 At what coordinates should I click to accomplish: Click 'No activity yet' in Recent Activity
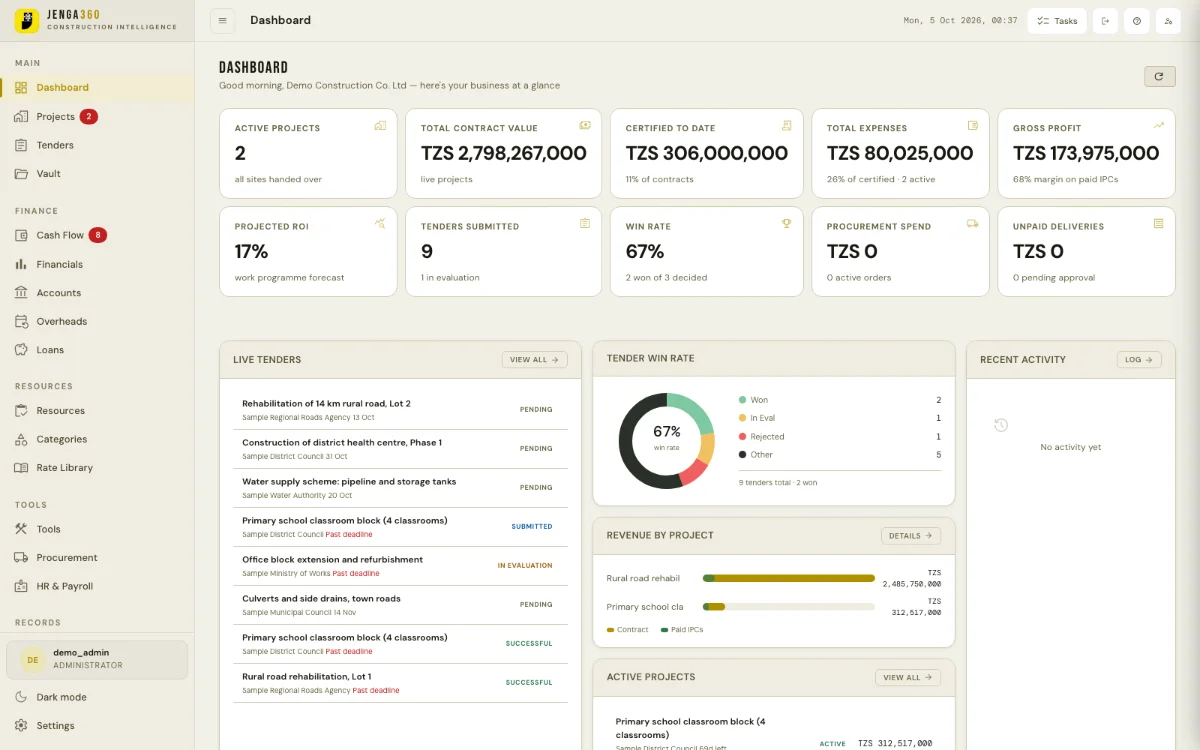(x=1070, y=447)
